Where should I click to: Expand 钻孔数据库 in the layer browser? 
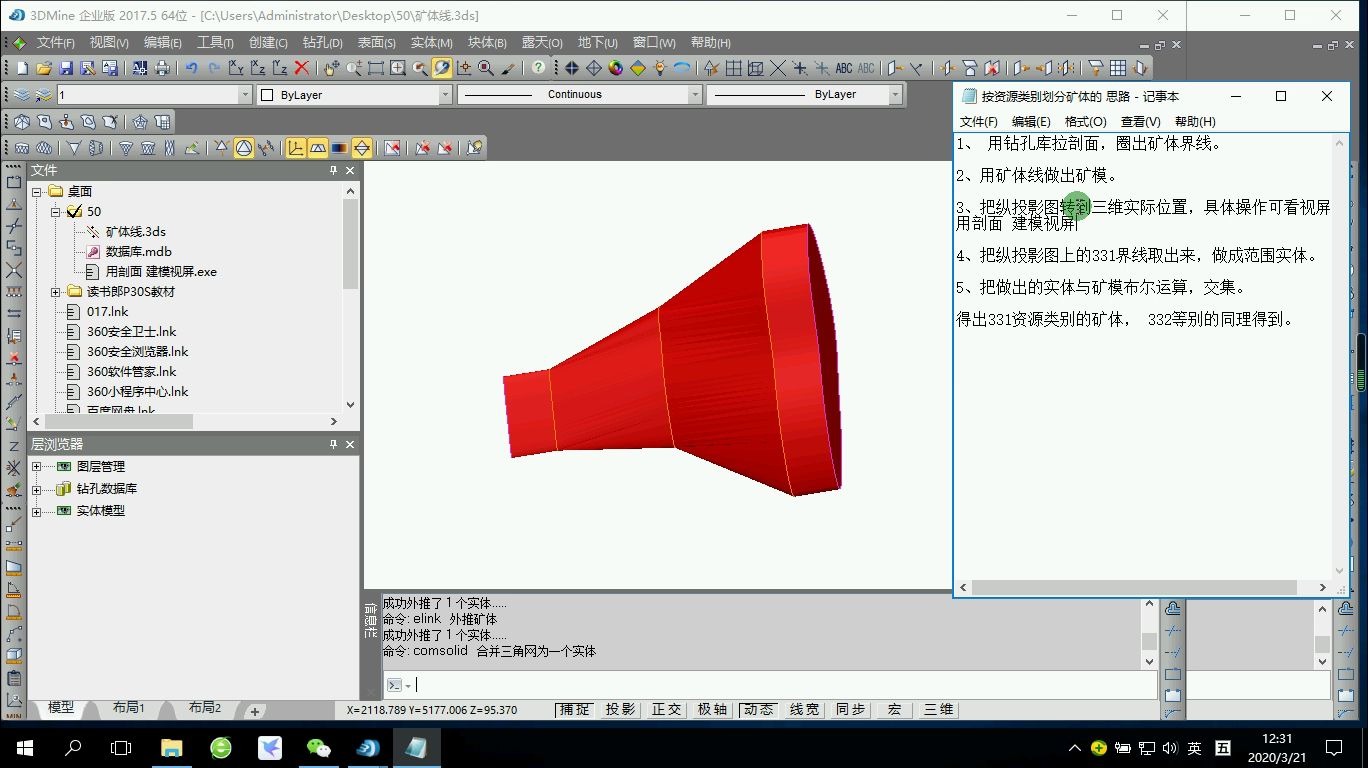[37, 488]
